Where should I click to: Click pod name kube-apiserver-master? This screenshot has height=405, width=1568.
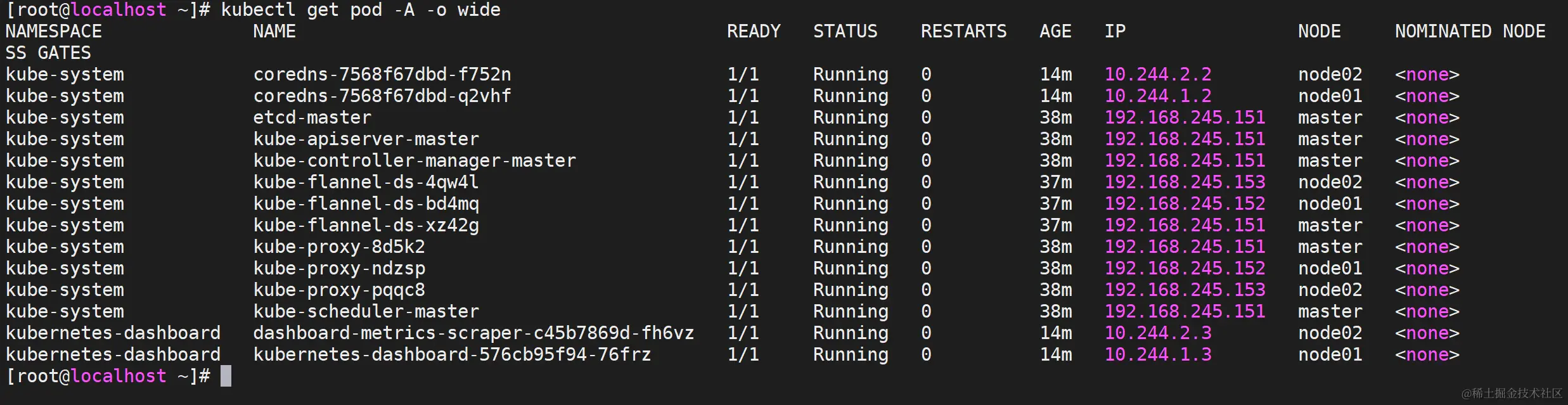pyautogui.click(x=366, y=139)
